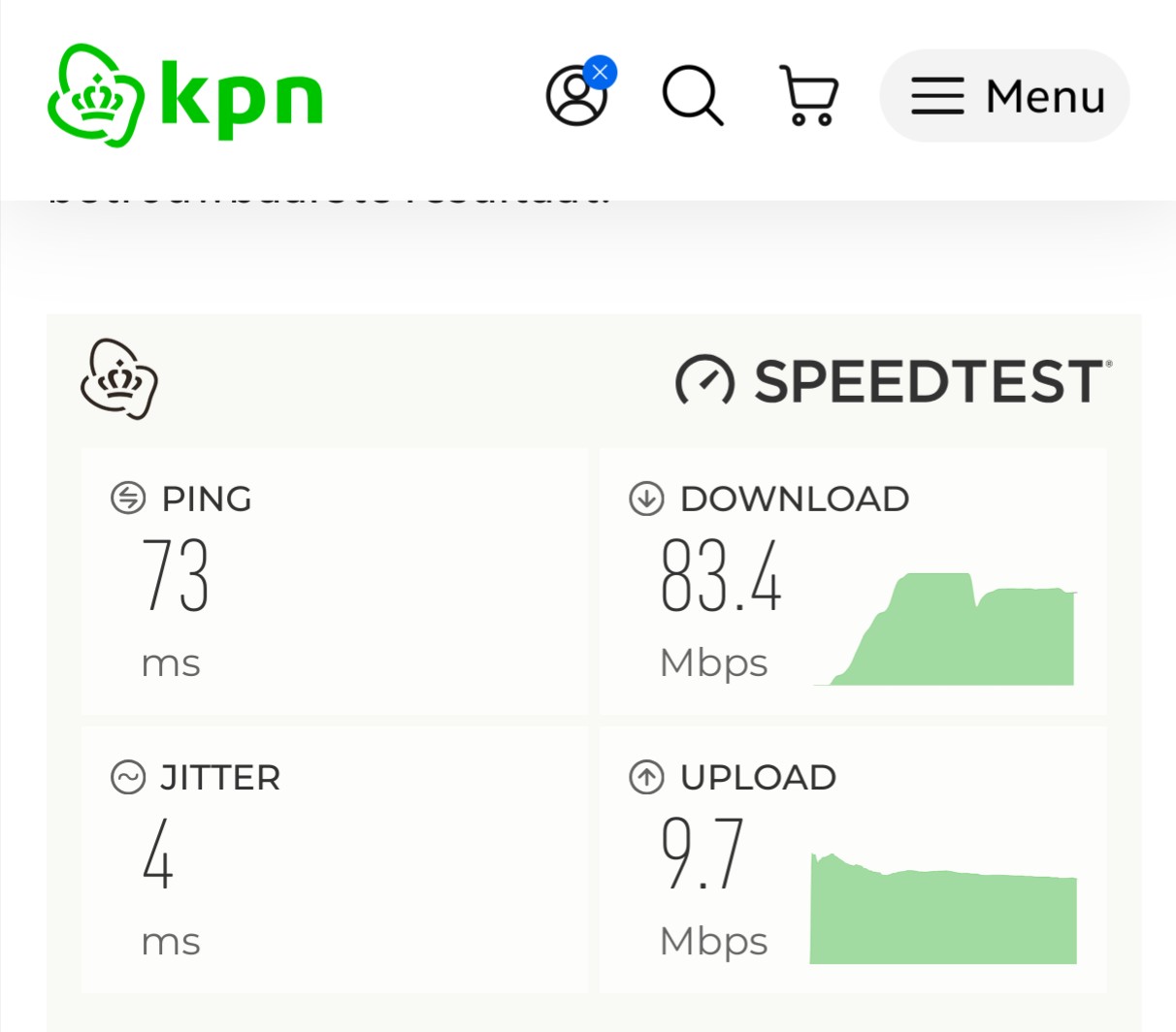The image size is (1176, 1032).
Task: View the shopping cart
Action: (809, 96)
